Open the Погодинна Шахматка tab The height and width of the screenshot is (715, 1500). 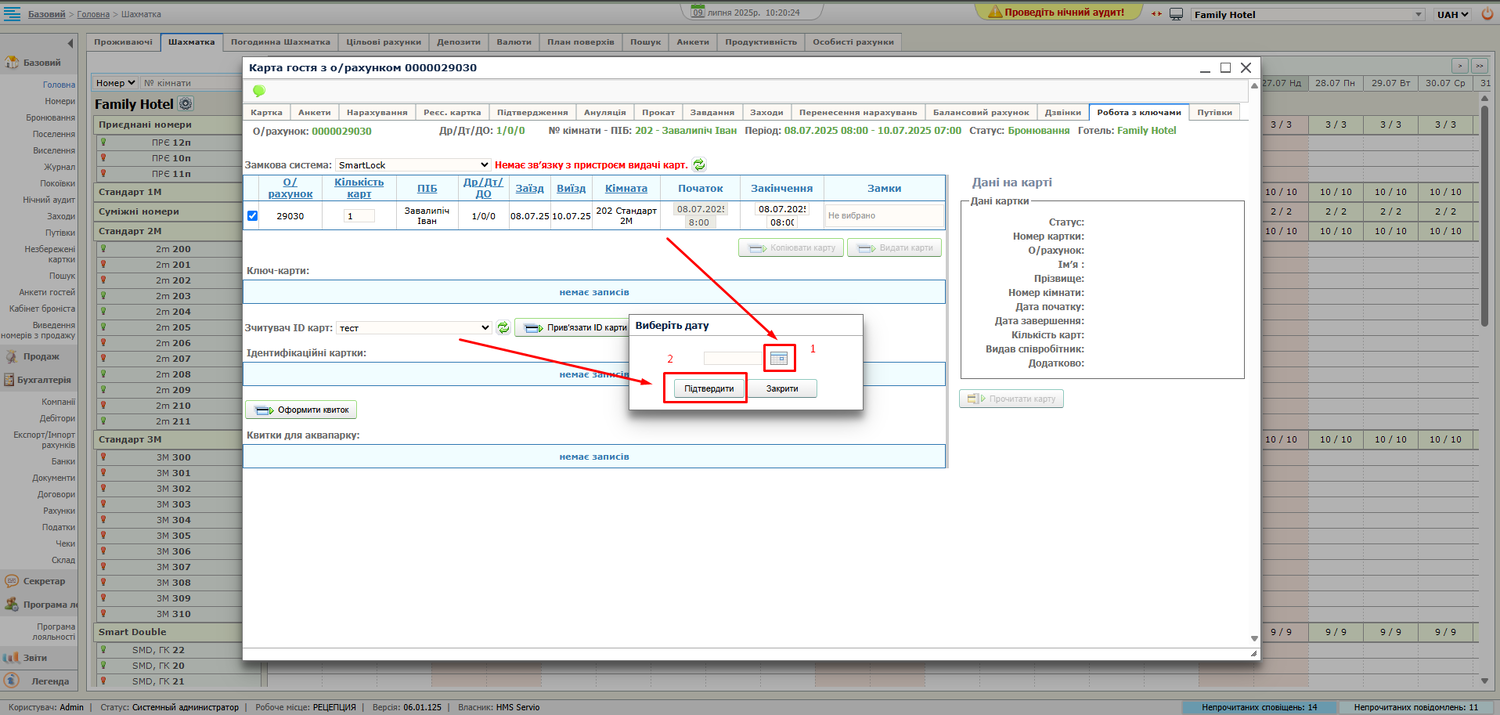(x=280, y=42)
